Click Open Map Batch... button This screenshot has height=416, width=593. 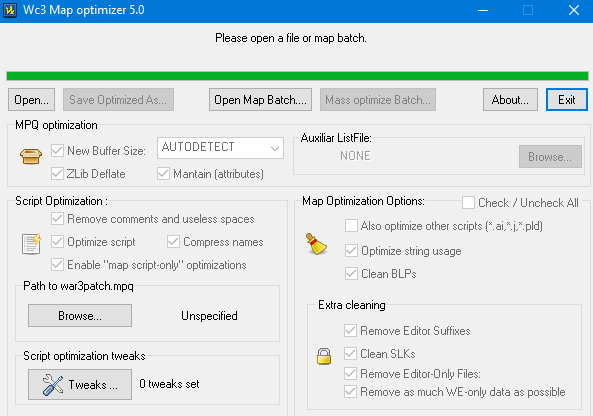[260, 100]
